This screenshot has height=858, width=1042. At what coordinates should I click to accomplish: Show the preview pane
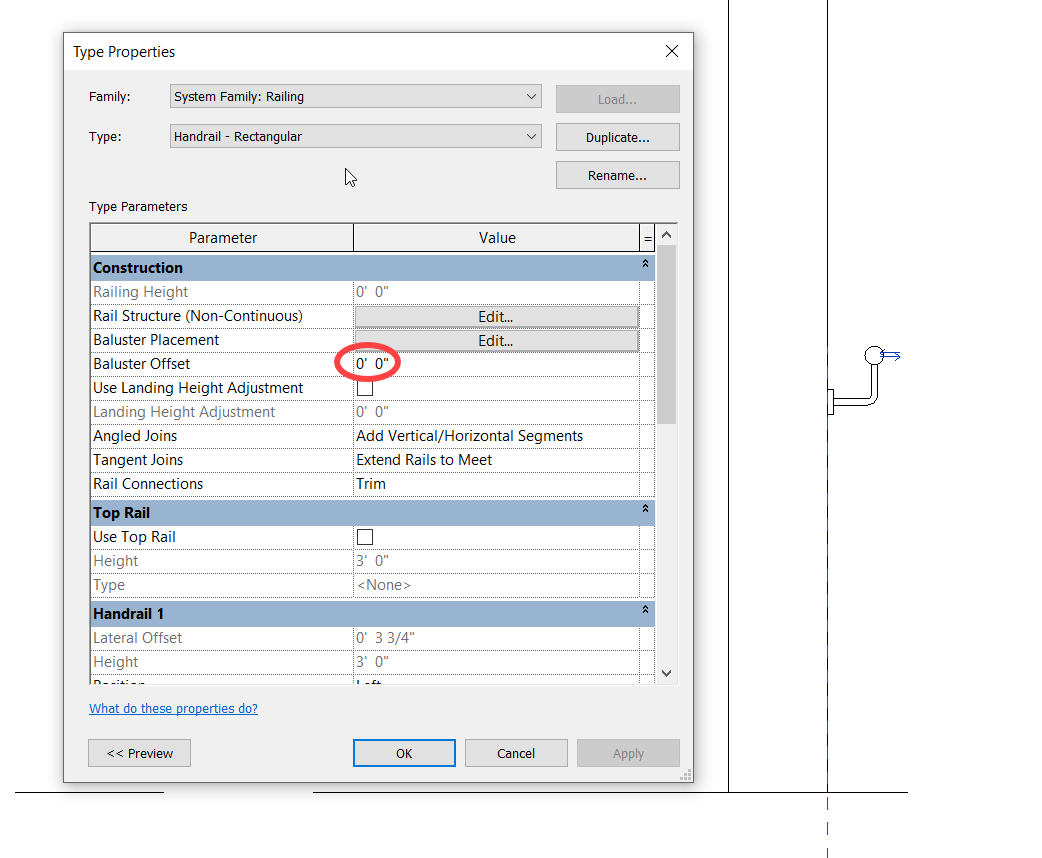139,753
